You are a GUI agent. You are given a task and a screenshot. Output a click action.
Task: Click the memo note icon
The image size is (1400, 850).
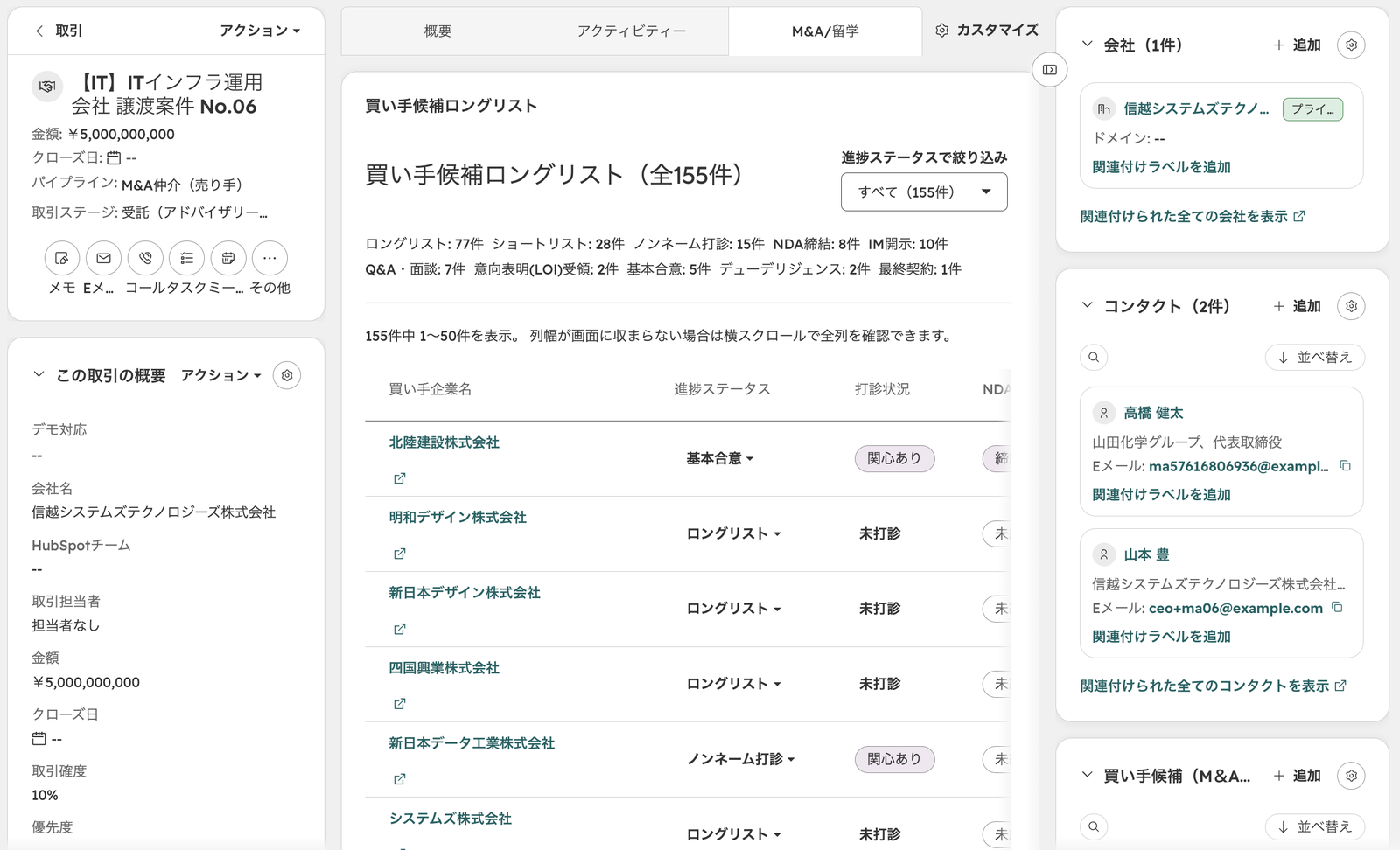[62, 258]
